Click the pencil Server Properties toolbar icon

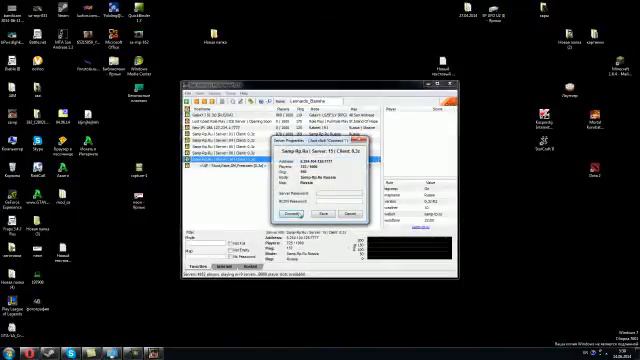click(240, 101)
